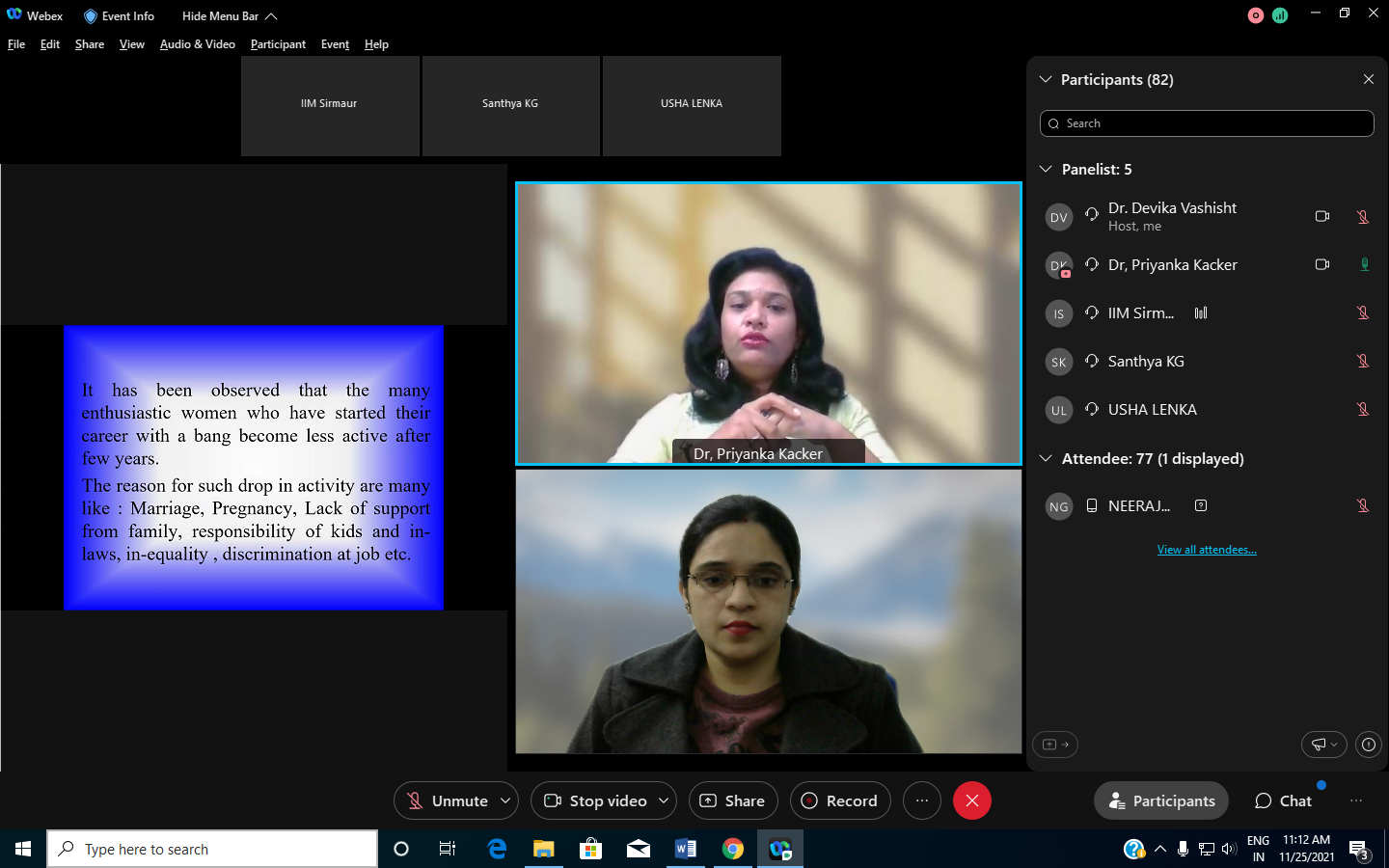Open the Chat panel button
This screenshot has width=1389, height=868.
click(x=1283, y=800)
